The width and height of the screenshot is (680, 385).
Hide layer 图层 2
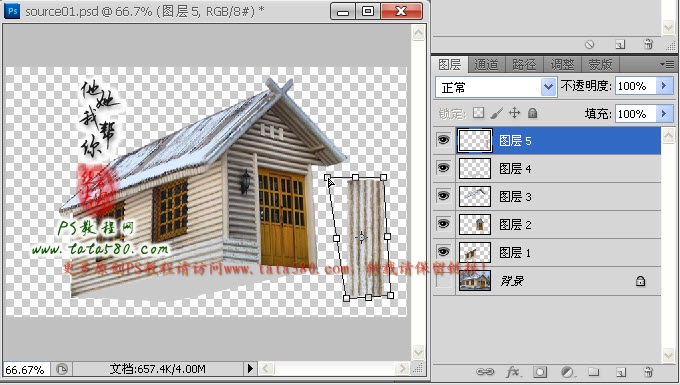click(443, 224)
